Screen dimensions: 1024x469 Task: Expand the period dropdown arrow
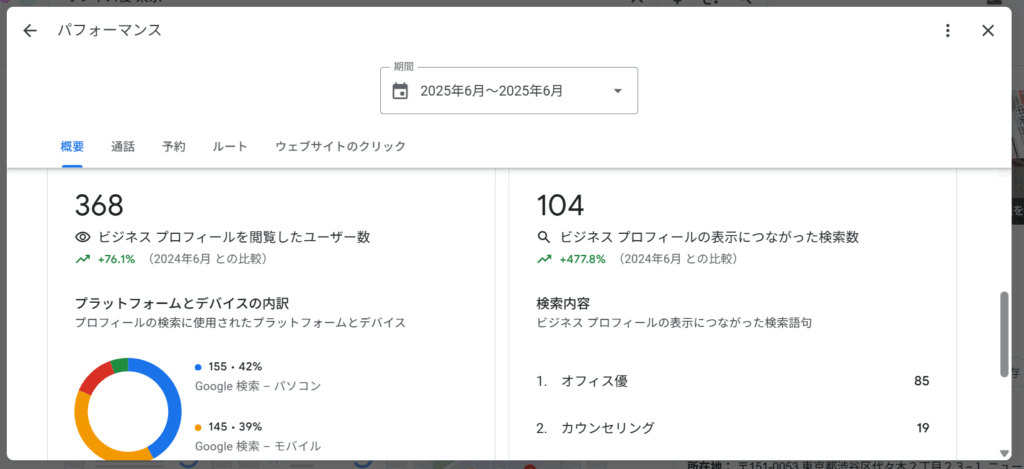(617, 91)
